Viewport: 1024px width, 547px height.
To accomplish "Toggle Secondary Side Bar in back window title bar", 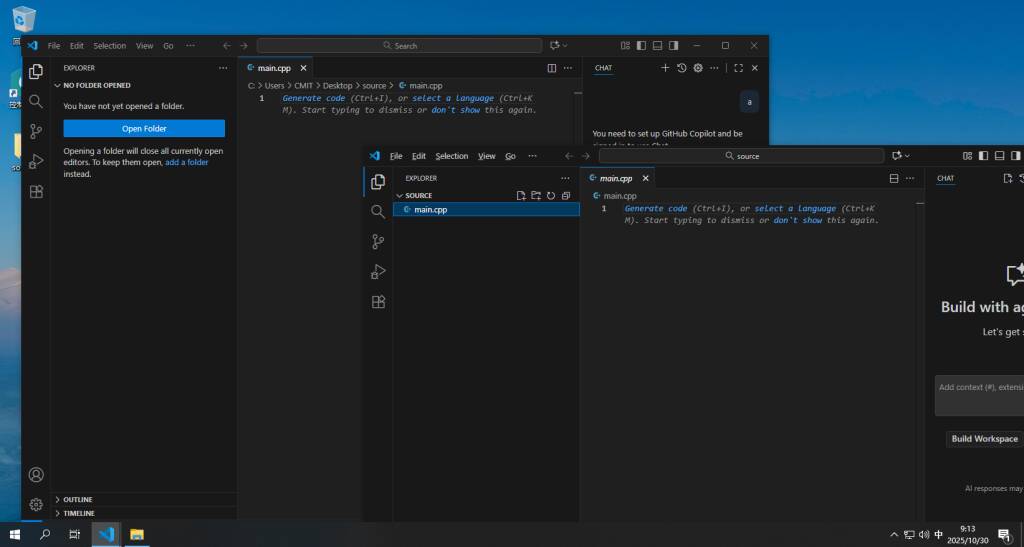I will (x=674, y=46).
